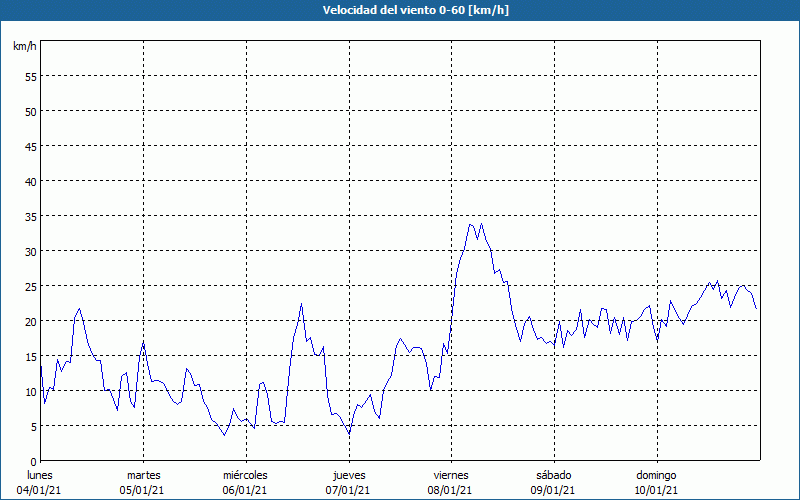800x500 pixels.
Task: Click the highest wind peak on viernes
Action: 481,223
